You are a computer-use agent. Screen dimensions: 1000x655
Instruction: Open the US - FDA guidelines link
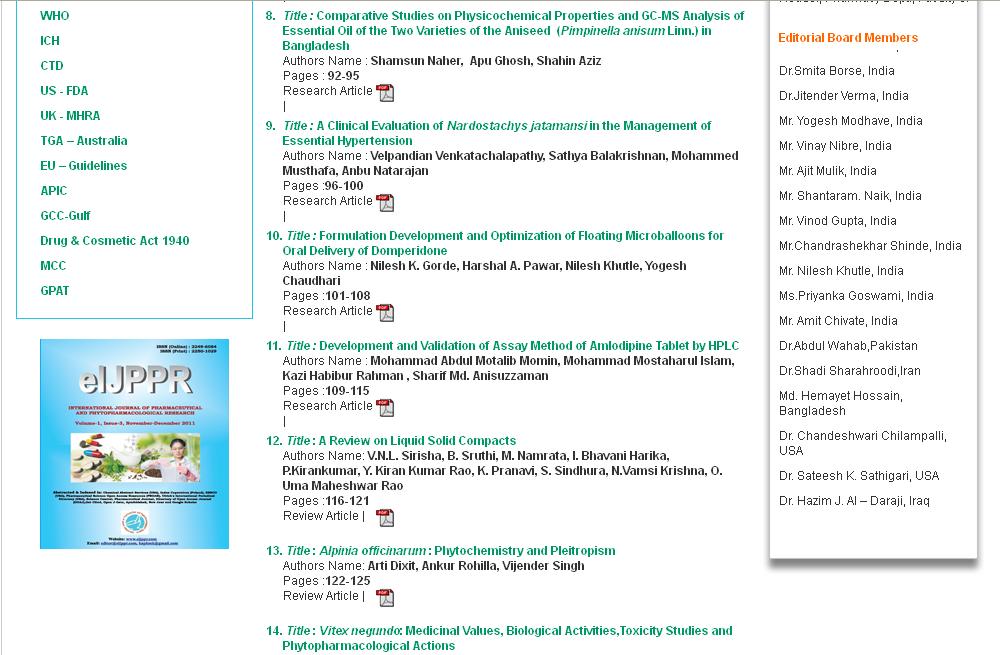pyautogui.click(x=64, y=91)
